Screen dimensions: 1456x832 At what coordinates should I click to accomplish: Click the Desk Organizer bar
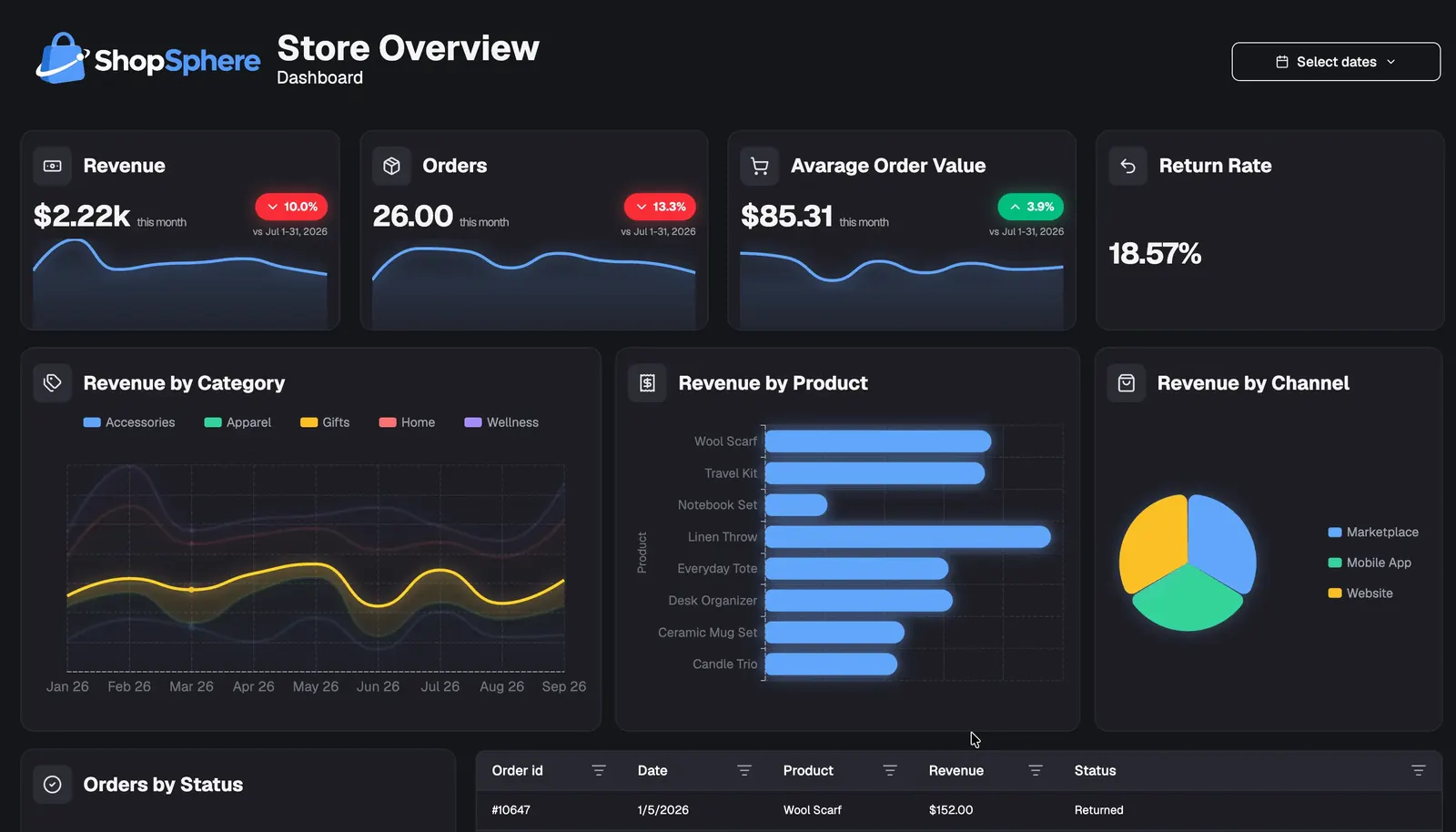click(859, 601)
